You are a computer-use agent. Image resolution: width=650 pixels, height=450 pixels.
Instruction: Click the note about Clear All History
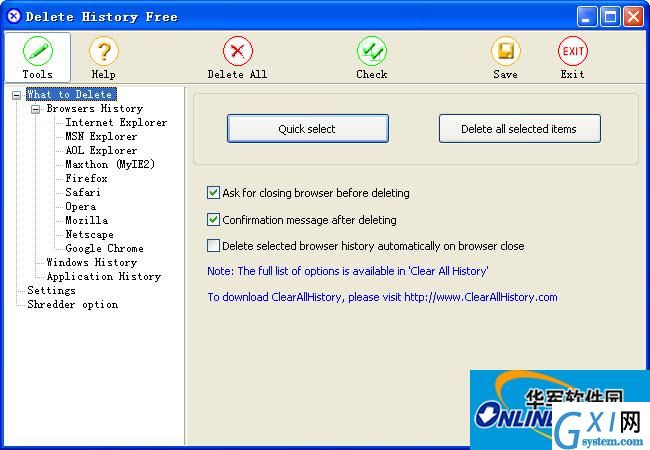[x=348, y=271]
